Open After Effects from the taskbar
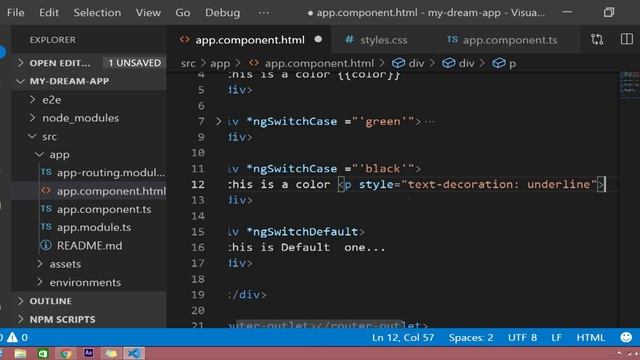640x360 pixels. [x=88, y=353]
